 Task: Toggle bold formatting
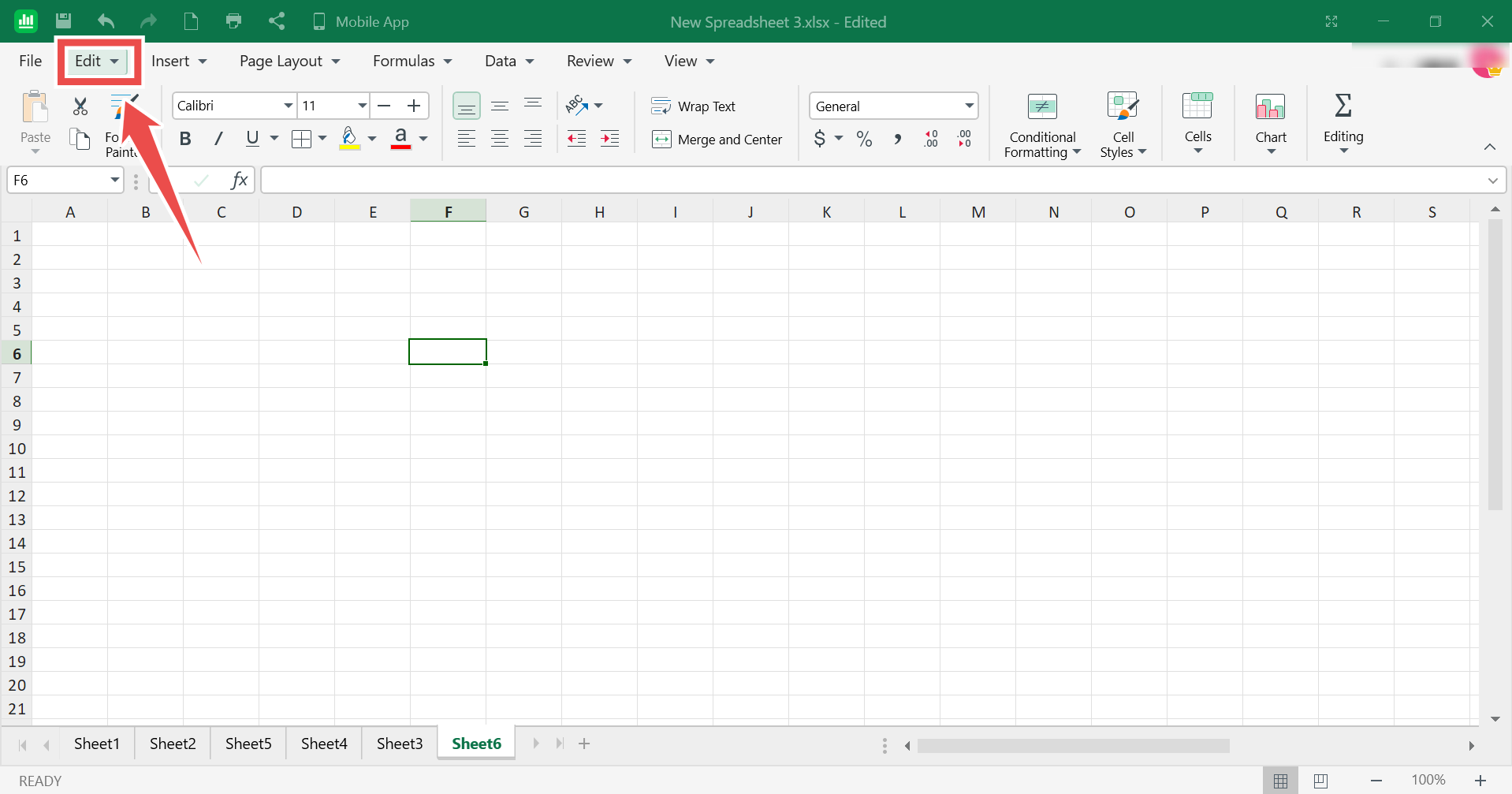pos(185,139)
